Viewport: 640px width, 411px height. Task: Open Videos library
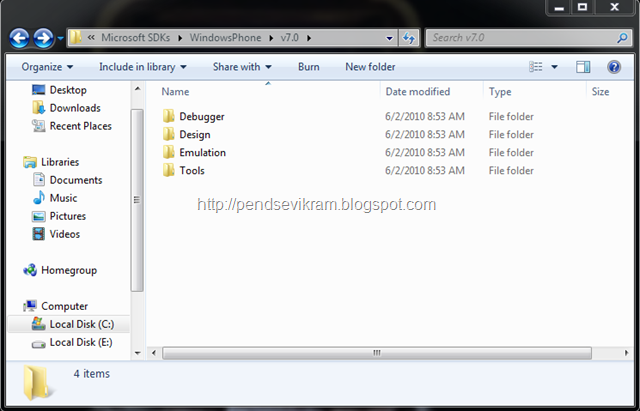(64, 234)
